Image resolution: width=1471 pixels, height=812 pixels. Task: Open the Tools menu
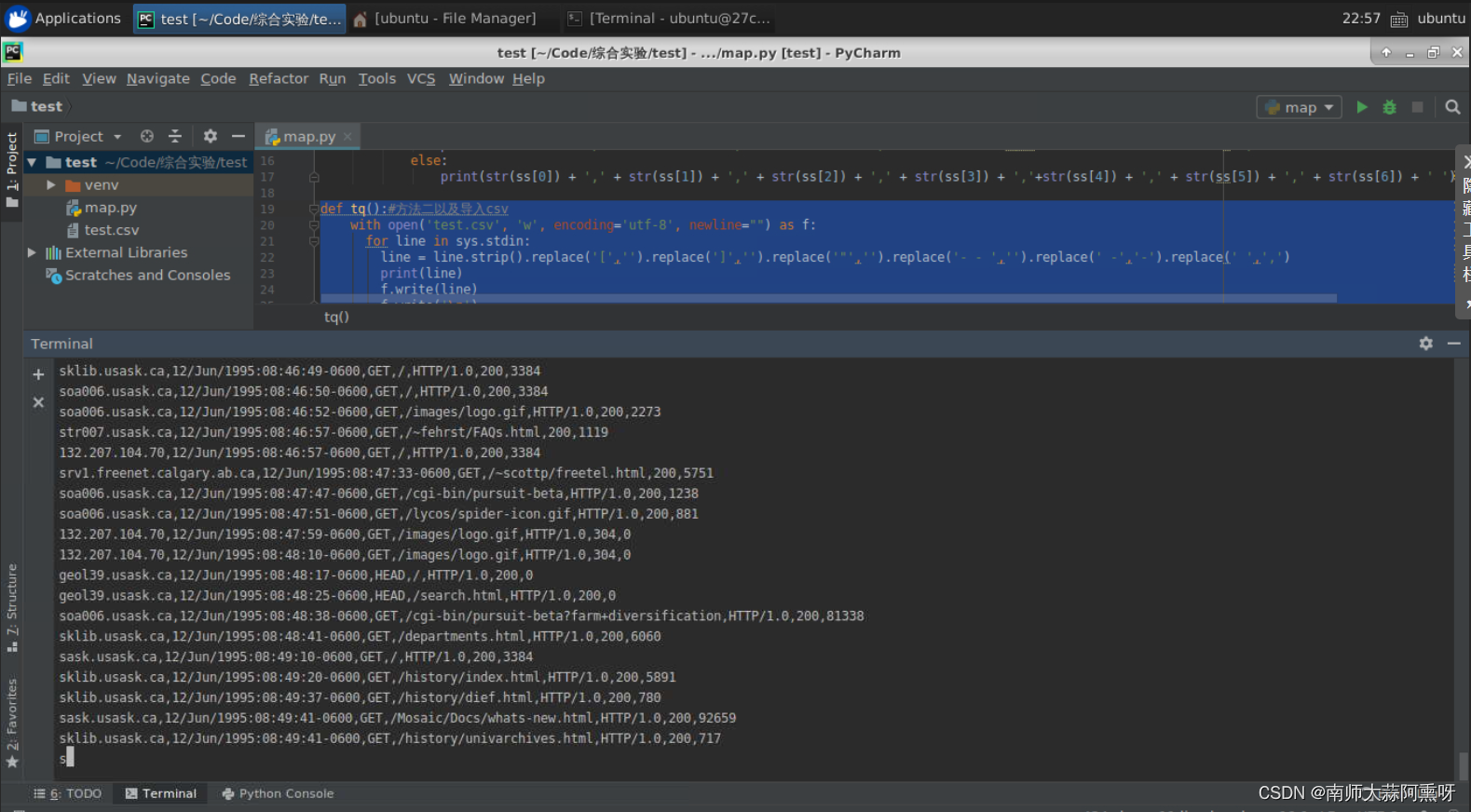377,79
